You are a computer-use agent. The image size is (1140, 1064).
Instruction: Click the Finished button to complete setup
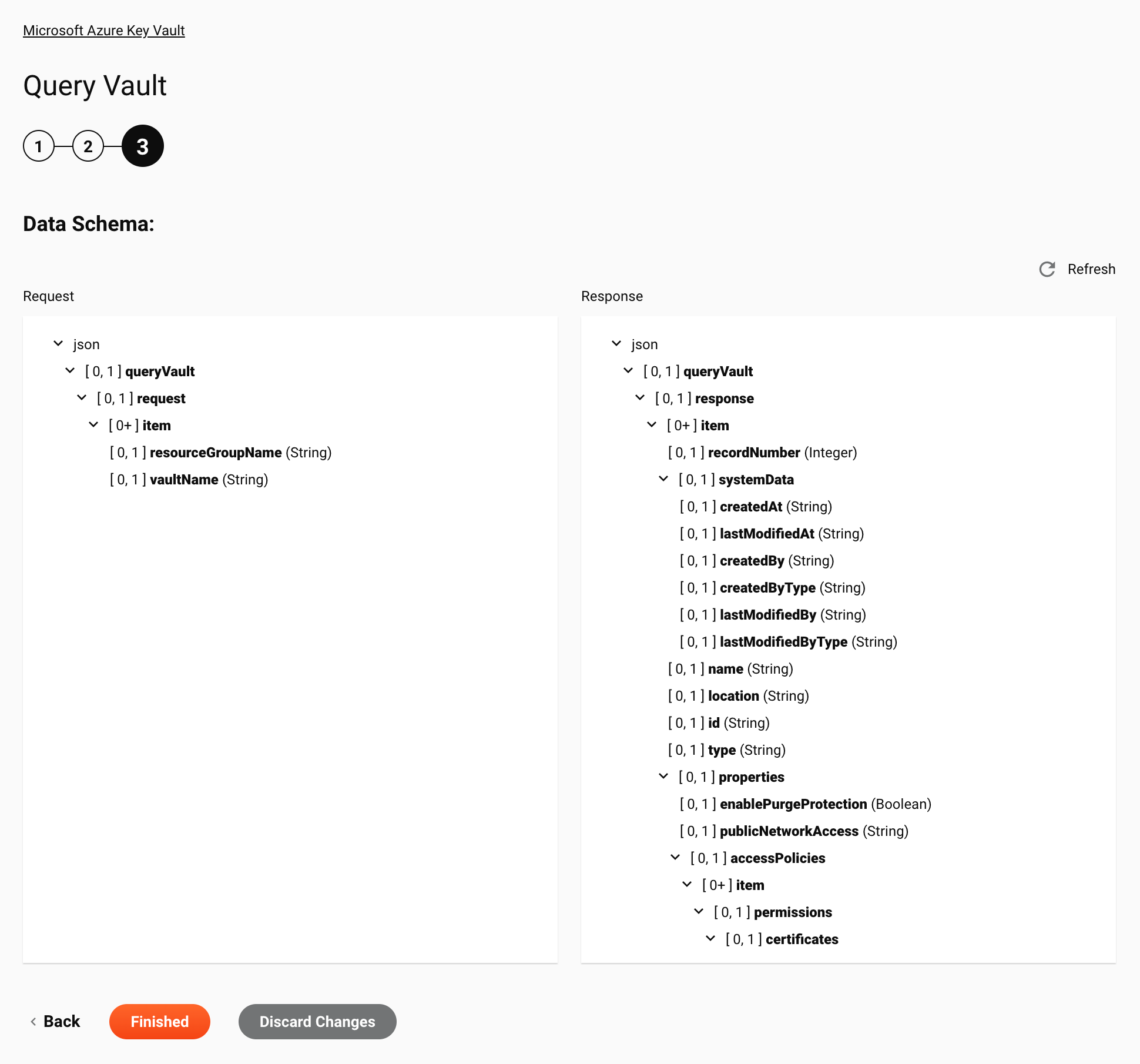159,1021
